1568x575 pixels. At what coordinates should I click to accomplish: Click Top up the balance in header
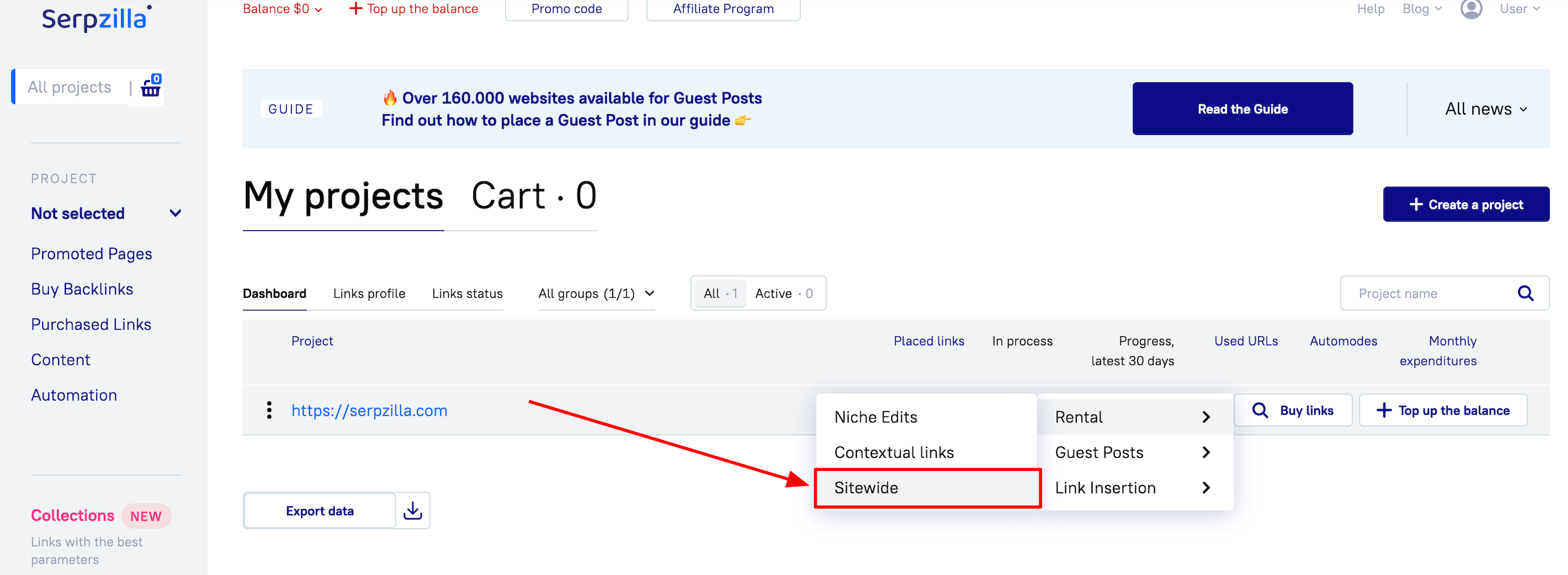pos(414,8)
